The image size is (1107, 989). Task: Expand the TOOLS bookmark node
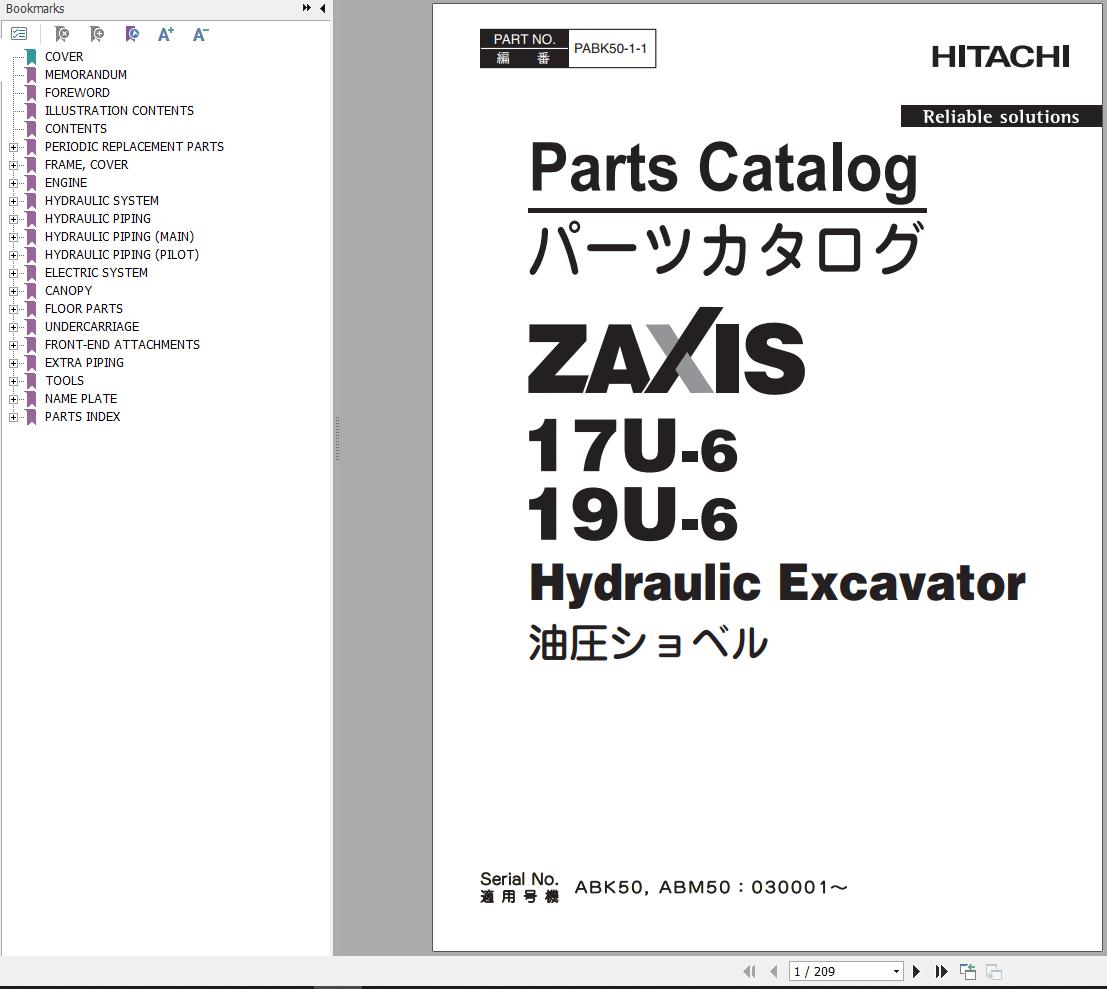tap(13, 381)
